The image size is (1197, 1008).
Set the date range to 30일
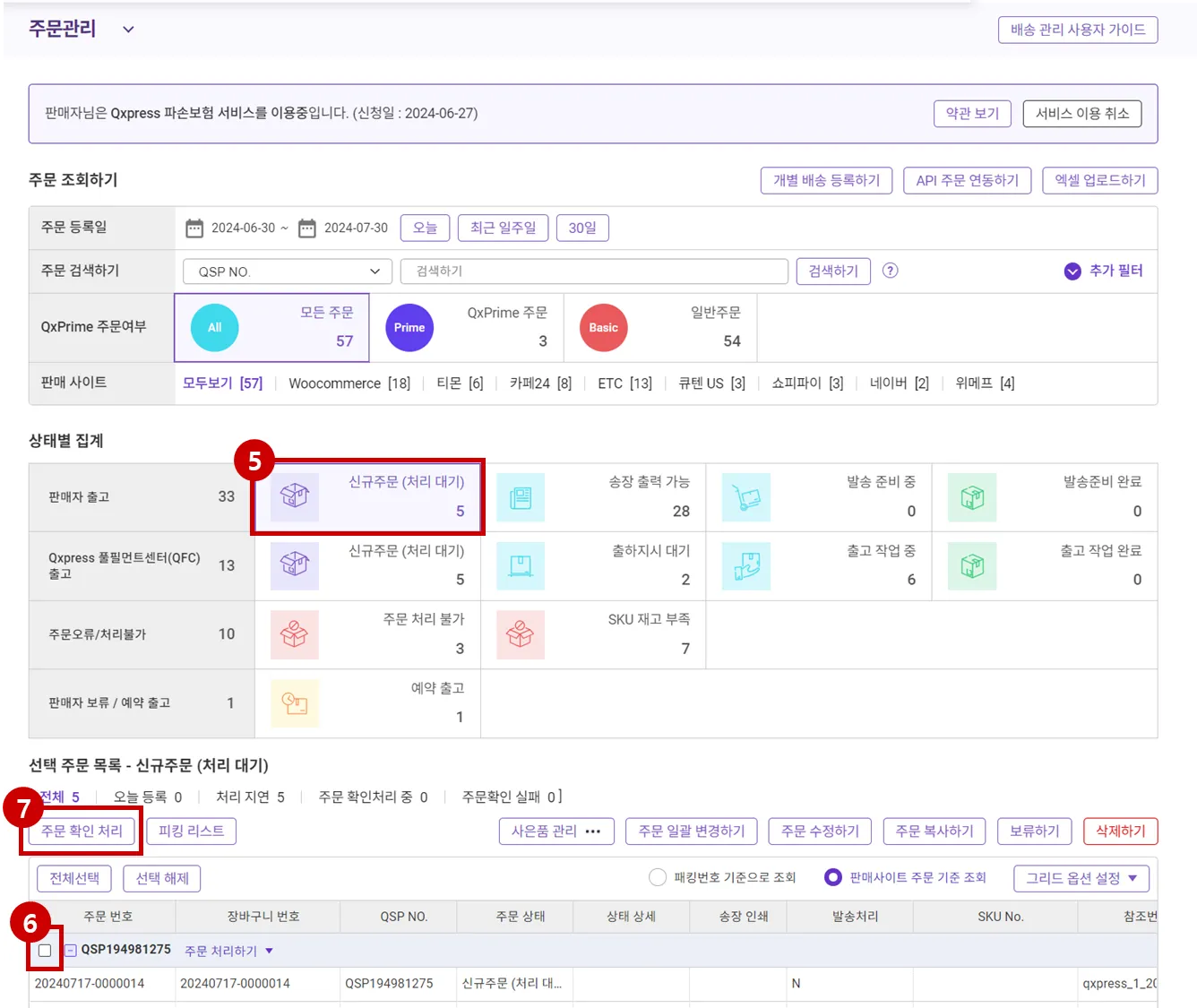click(x=582, y=228)
